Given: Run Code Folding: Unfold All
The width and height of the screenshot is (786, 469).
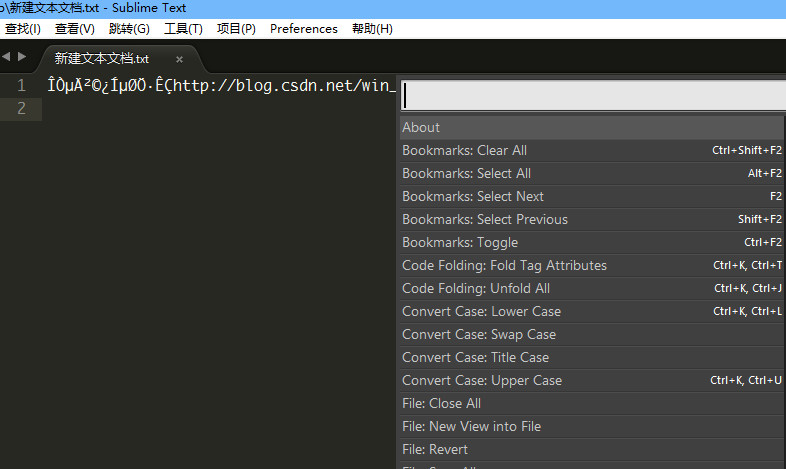Looking at the screenshot, I should [x=592, y=289].
